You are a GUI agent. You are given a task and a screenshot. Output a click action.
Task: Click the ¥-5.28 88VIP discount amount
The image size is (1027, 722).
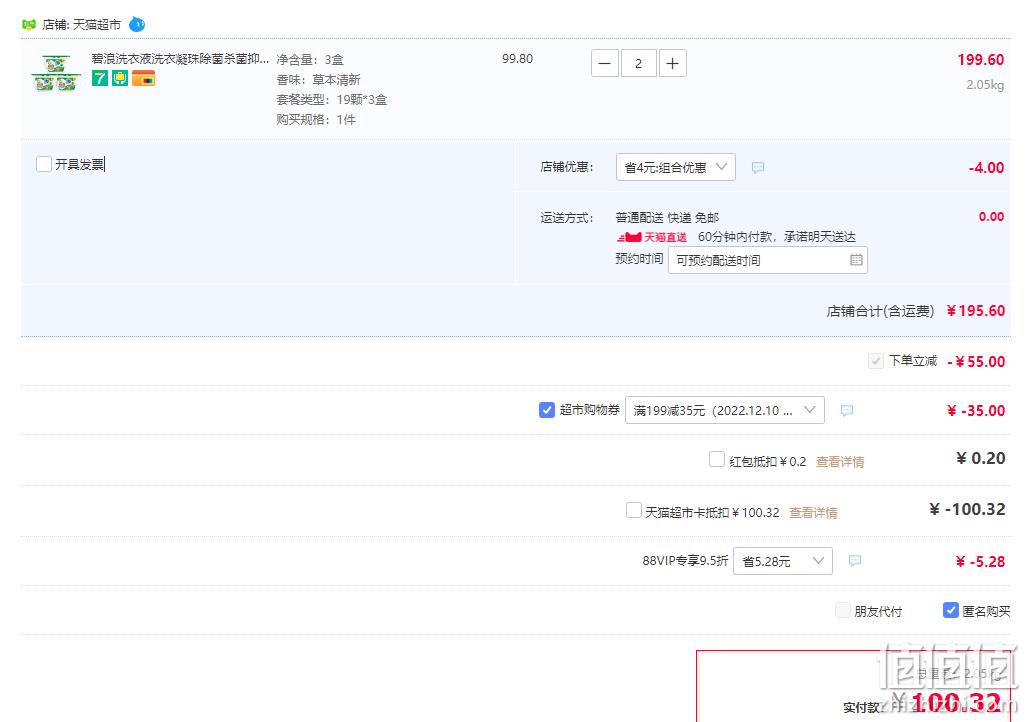pyautogui.click(x=980, y=561)
